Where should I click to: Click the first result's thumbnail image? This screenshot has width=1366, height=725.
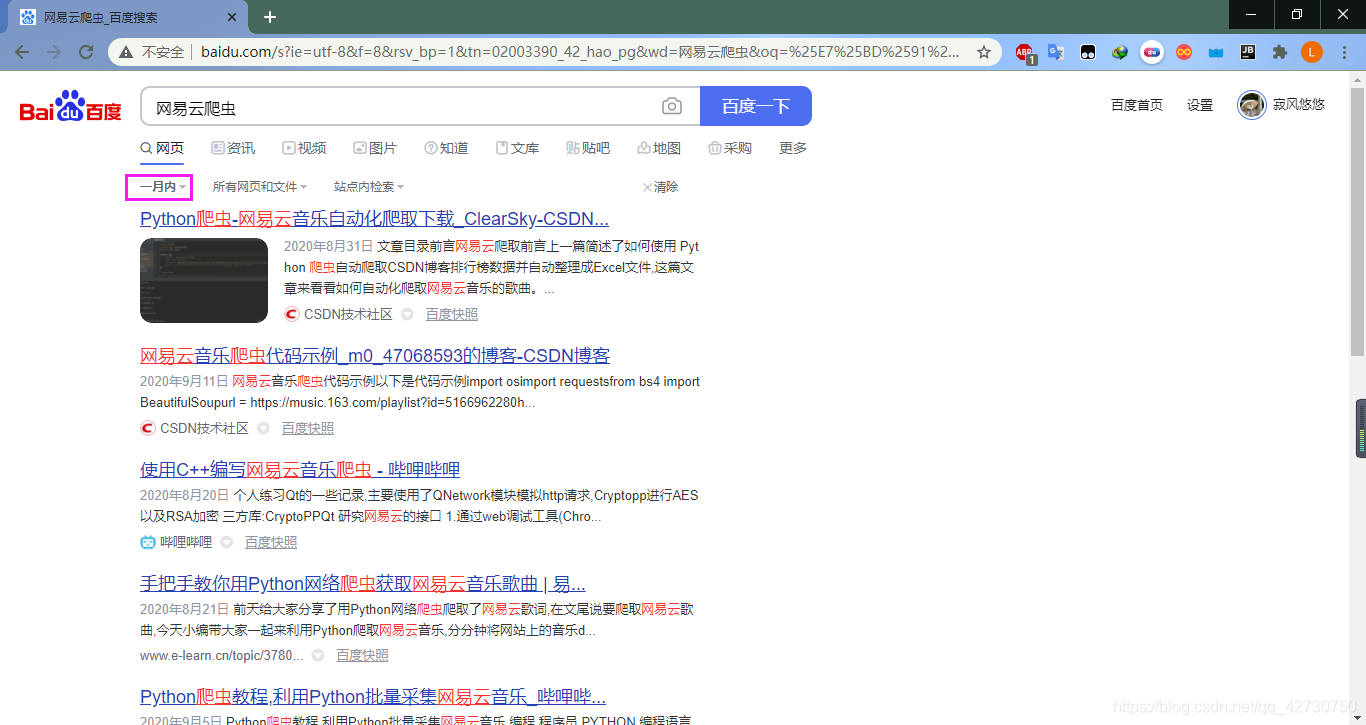[204, 280]
